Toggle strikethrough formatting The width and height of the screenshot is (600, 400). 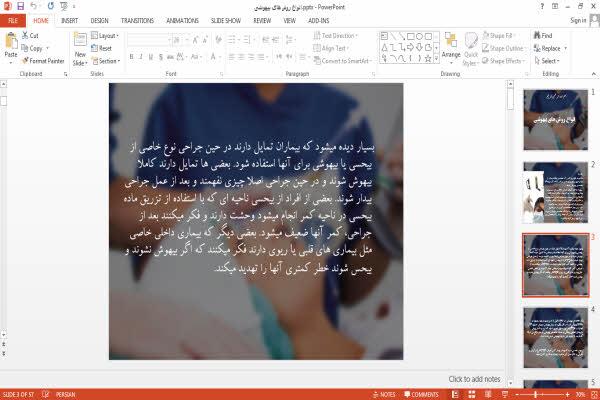[x=170, y=57]
